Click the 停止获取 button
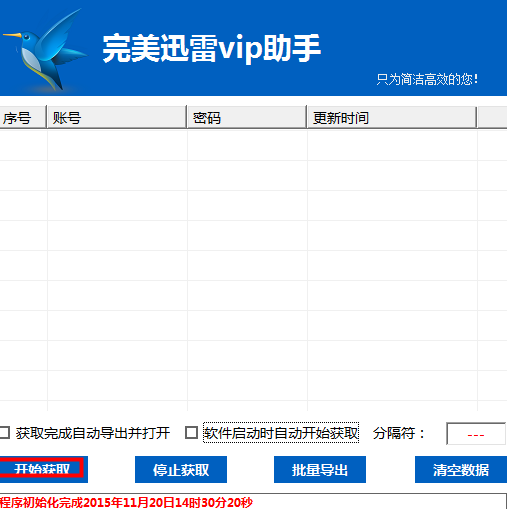Screen dimensions: 507x509 pos(181,469)
